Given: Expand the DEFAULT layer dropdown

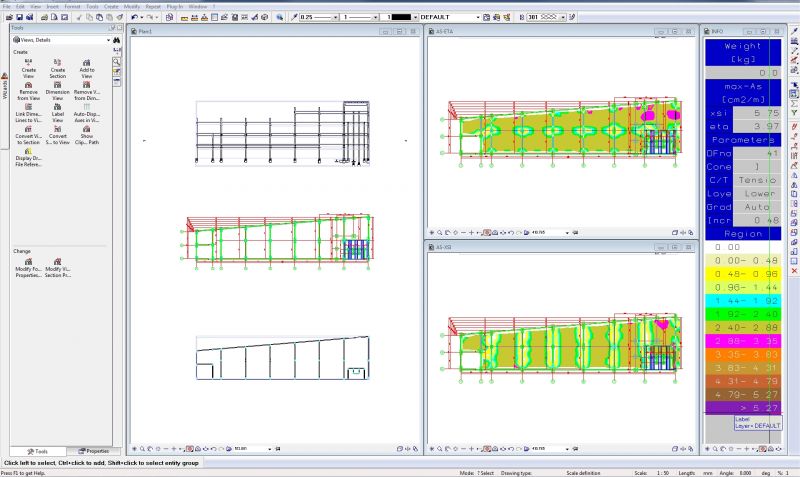Looking at the screenshot, I should coord(477,17).
